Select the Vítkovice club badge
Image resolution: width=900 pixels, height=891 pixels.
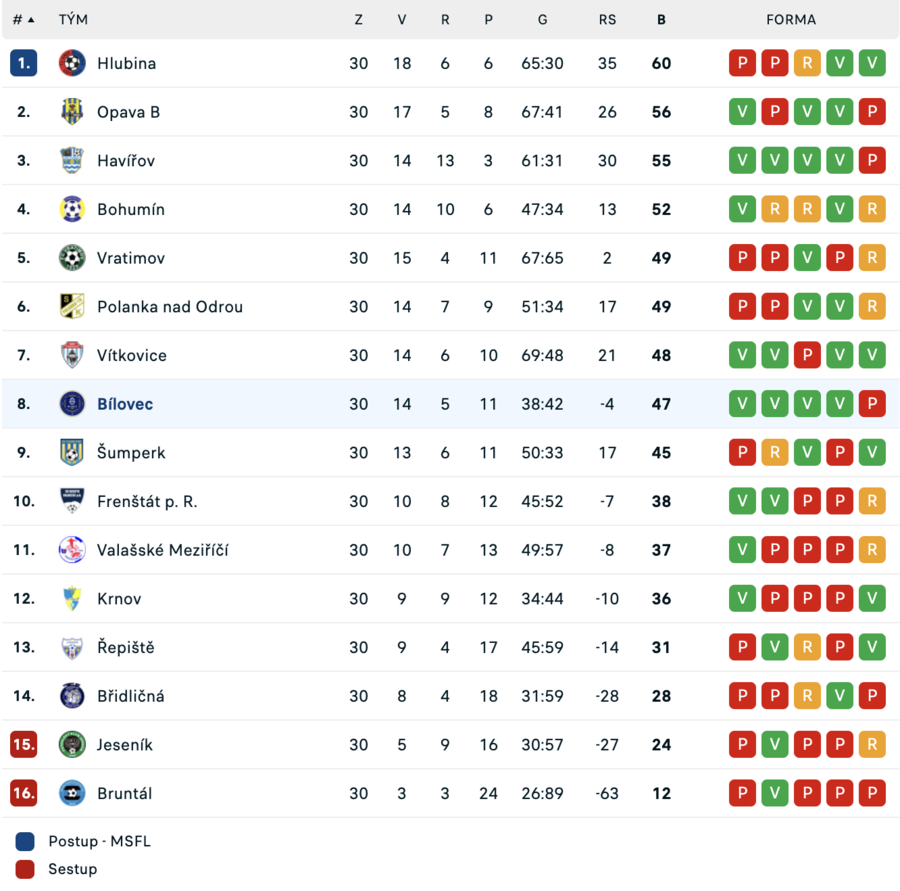(72, 355)
